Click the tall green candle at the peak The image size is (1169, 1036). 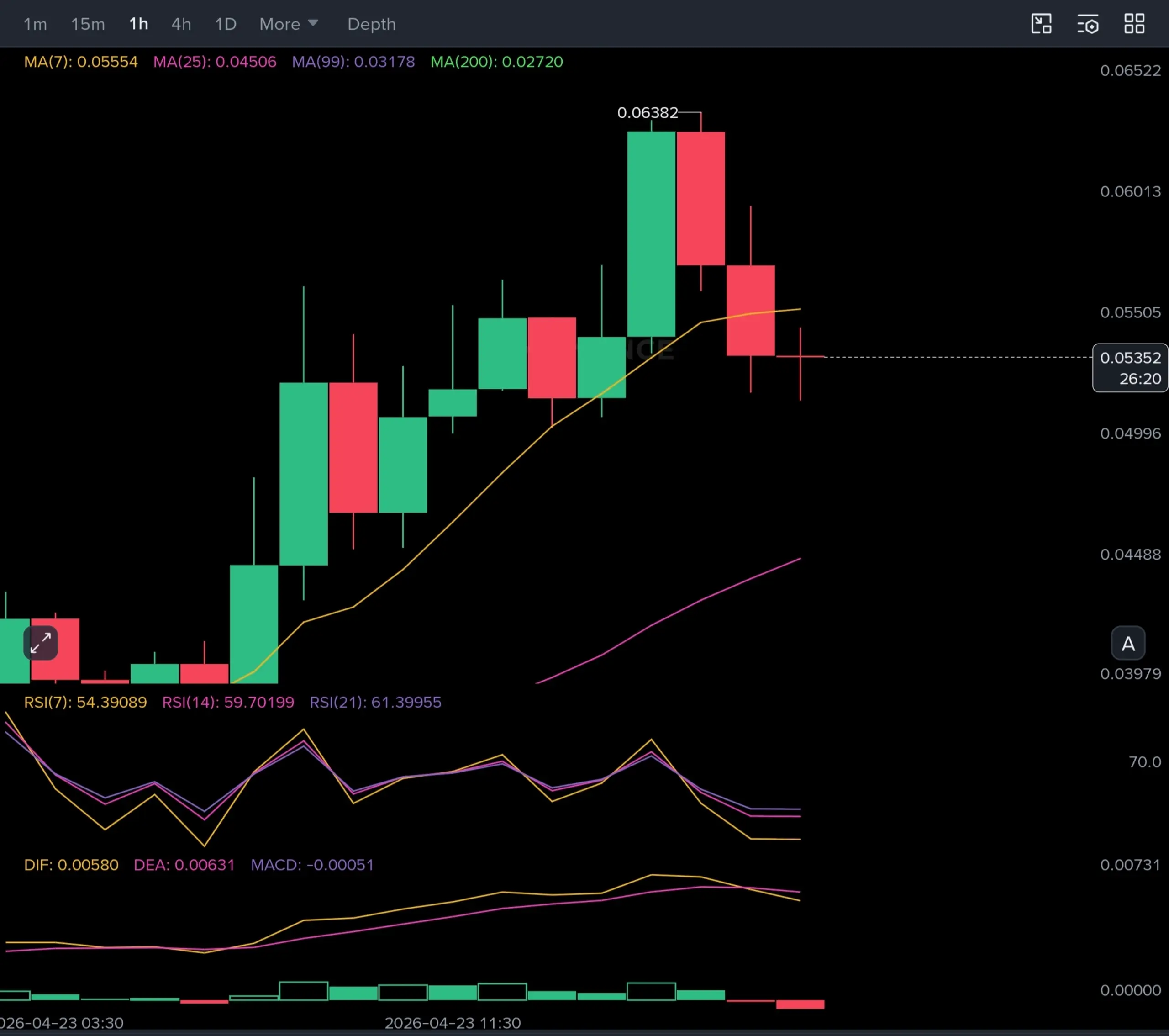click(651, 234)
